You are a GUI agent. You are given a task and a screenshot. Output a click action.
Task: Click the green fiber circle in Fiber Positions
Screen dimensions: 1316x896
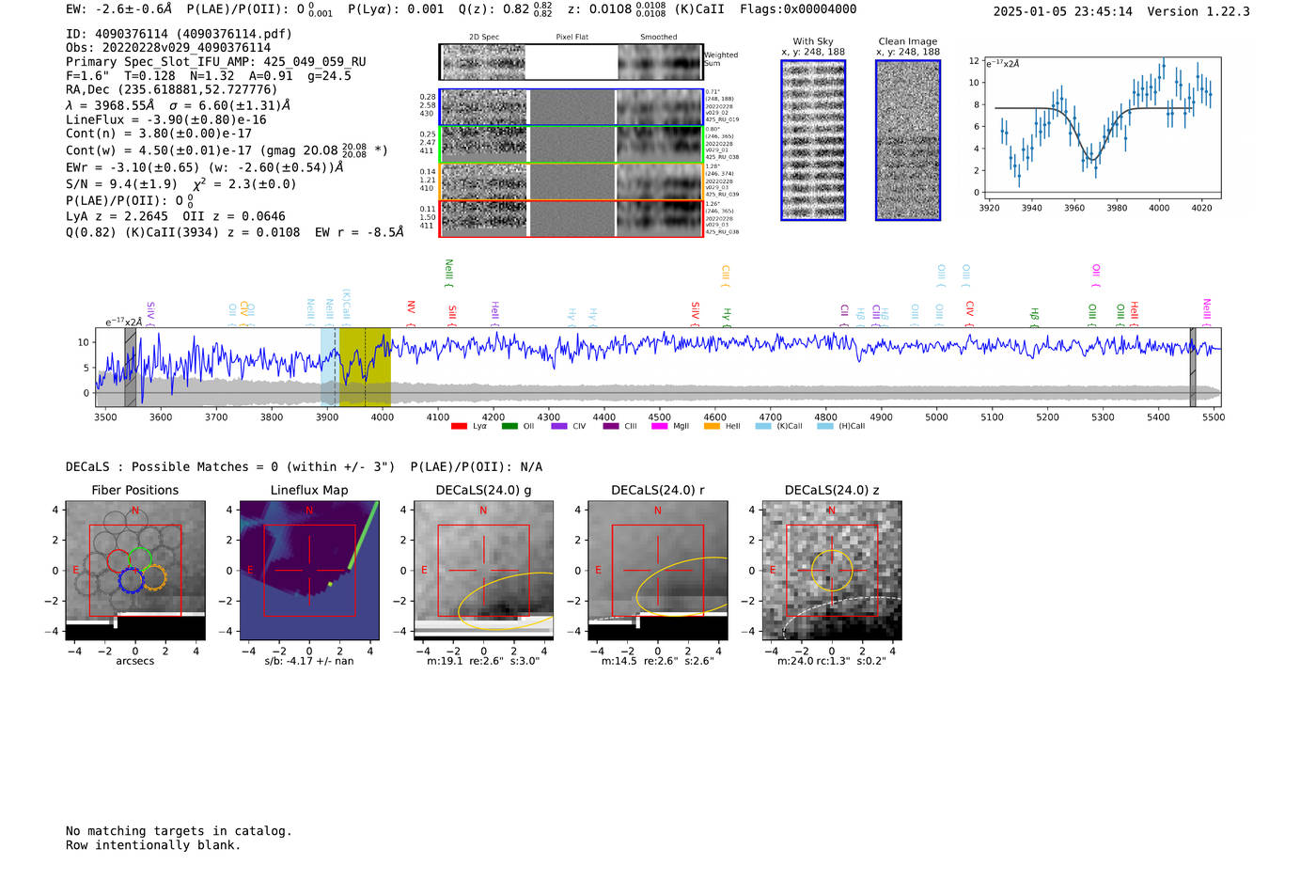[x=140, y=558]
